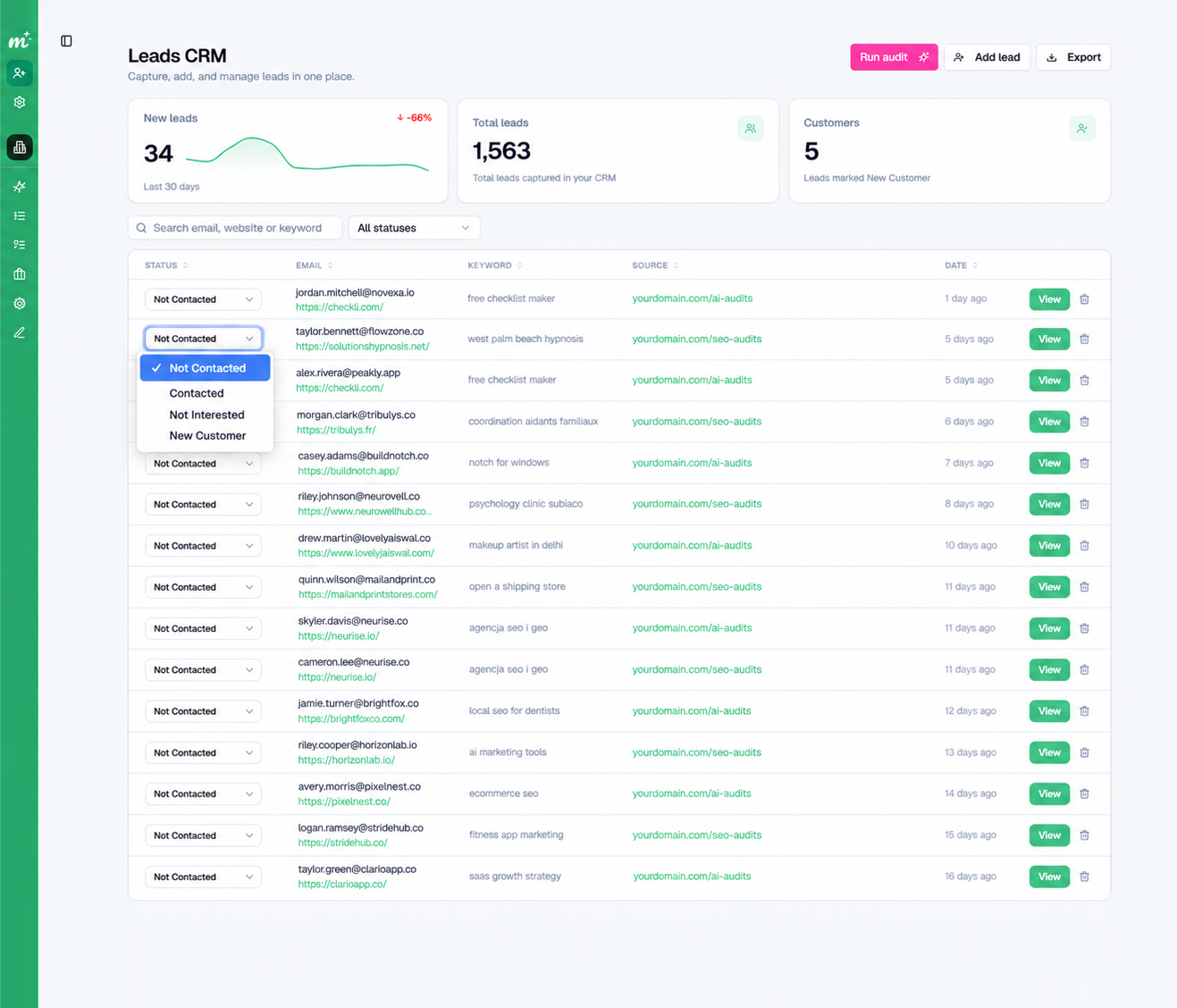1177x1008 pixels.
Task: Expand status dropdown for casey.adams@buildnotch.co
Action: coord(203,464)
